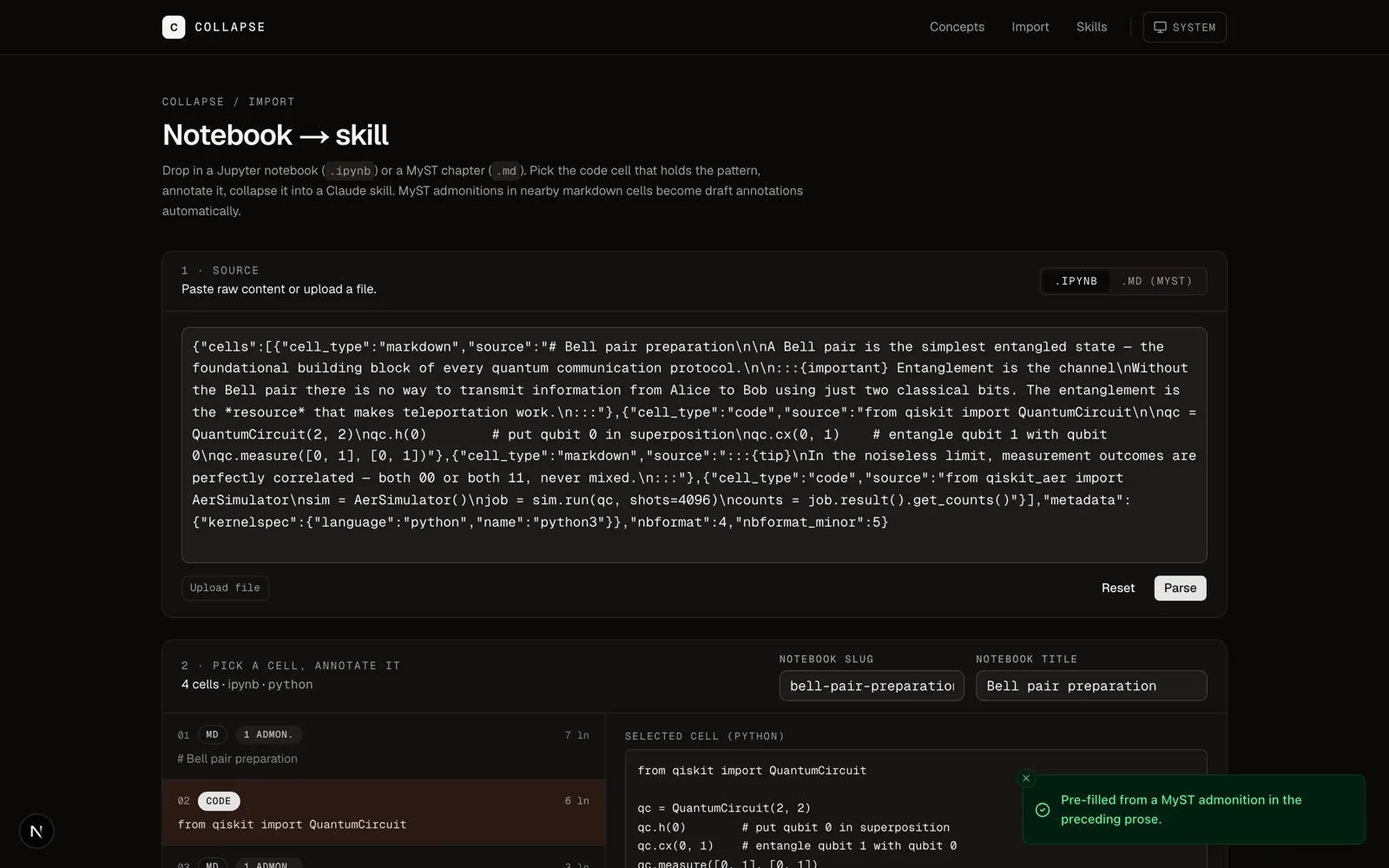Click the green checkmark icon in toast
This screenshot has width=1389, height=868.
pos(1043,810)
